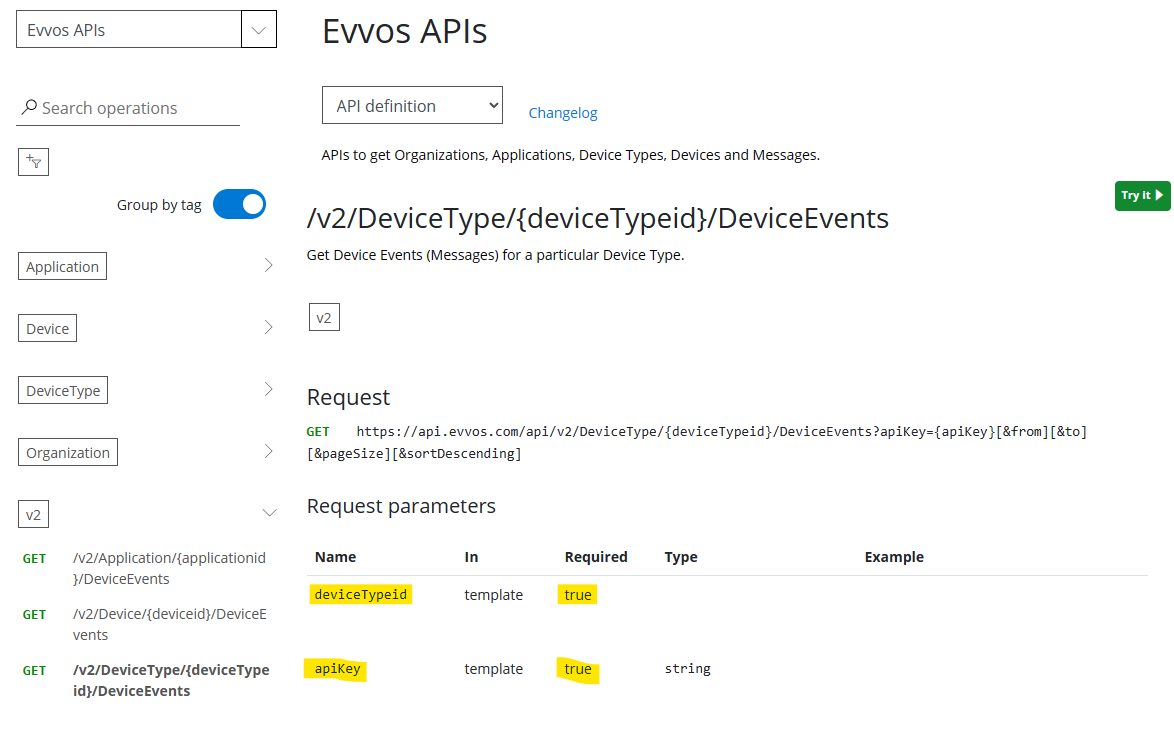
Task: Click the request URL text
Action: (696, 443)
